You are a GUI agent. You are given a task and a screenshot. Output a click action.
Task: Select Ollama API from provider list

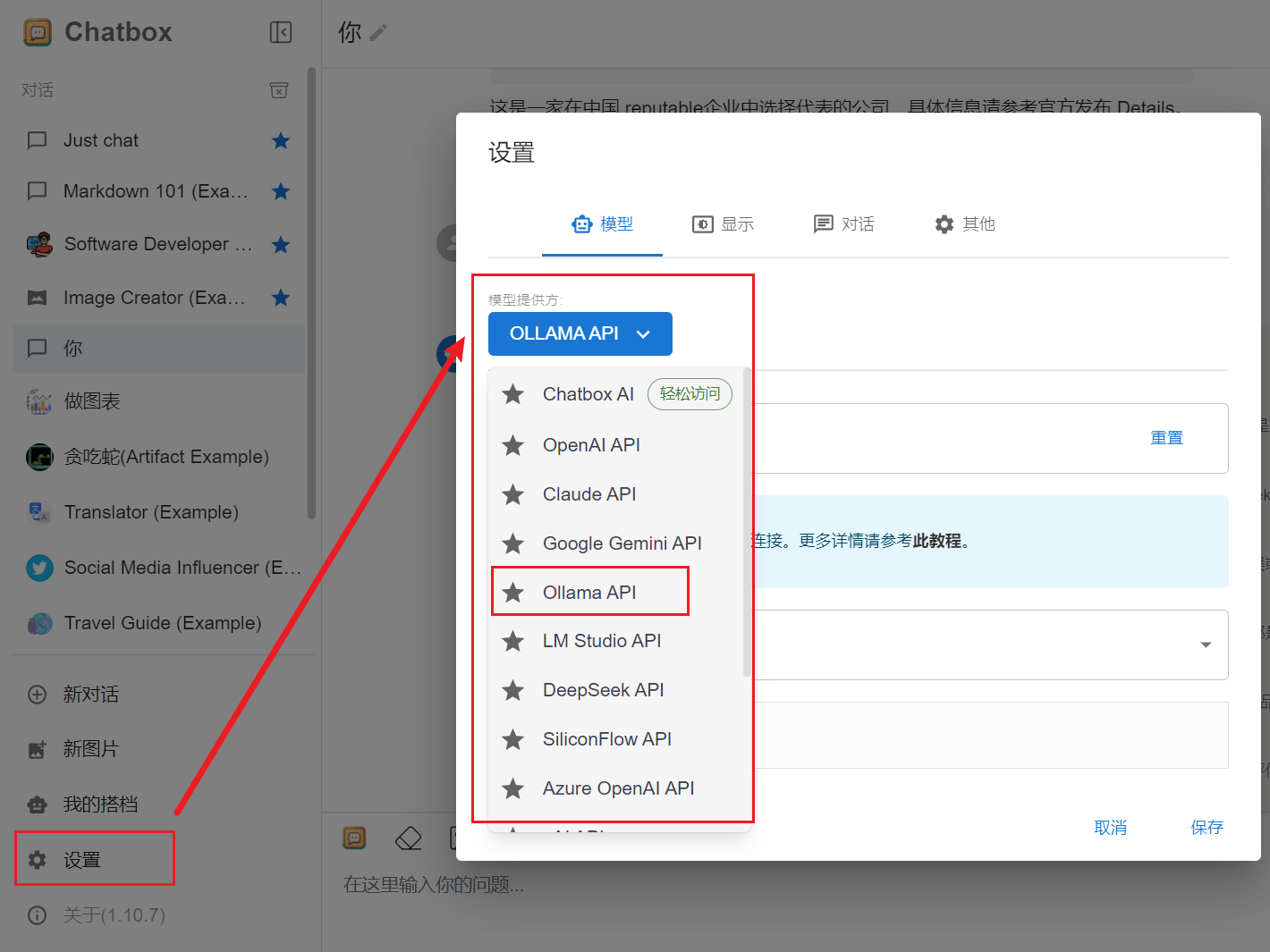click(616, 593)
